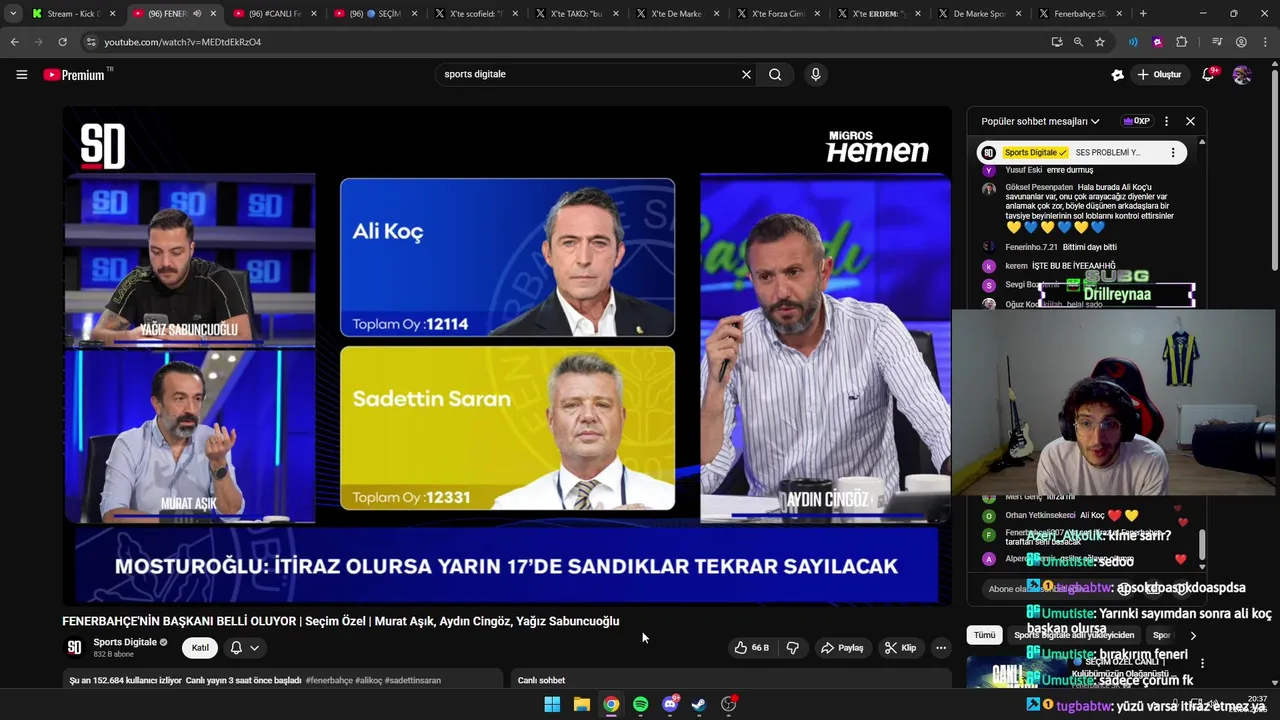This screenshot has height=720, width=1280.
Task: Clear the search box text
Action: pyautogui.click(x=746, y=74)
